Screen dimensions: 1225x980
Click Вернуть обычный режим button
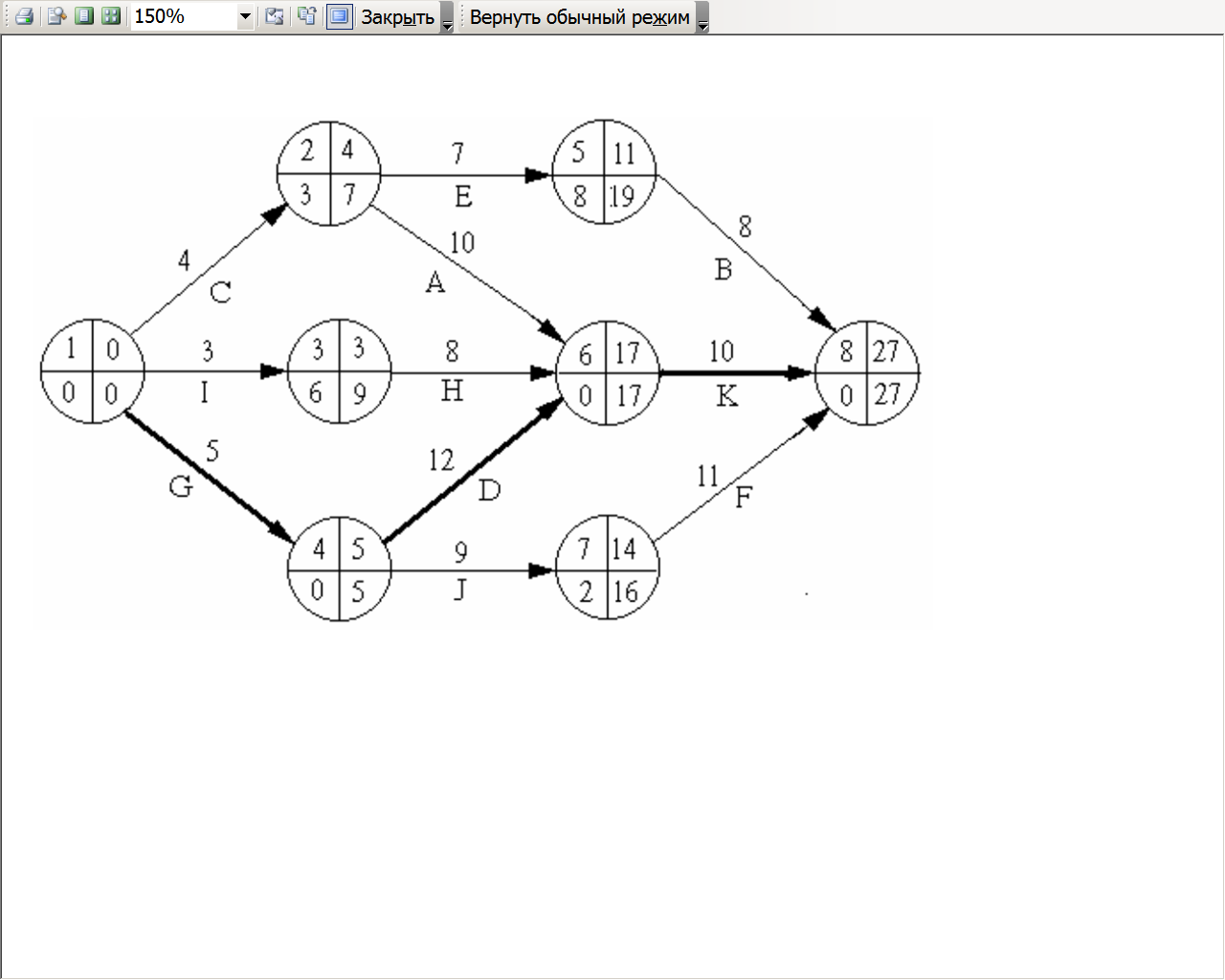pyautogui.click(x=579, y=17)
